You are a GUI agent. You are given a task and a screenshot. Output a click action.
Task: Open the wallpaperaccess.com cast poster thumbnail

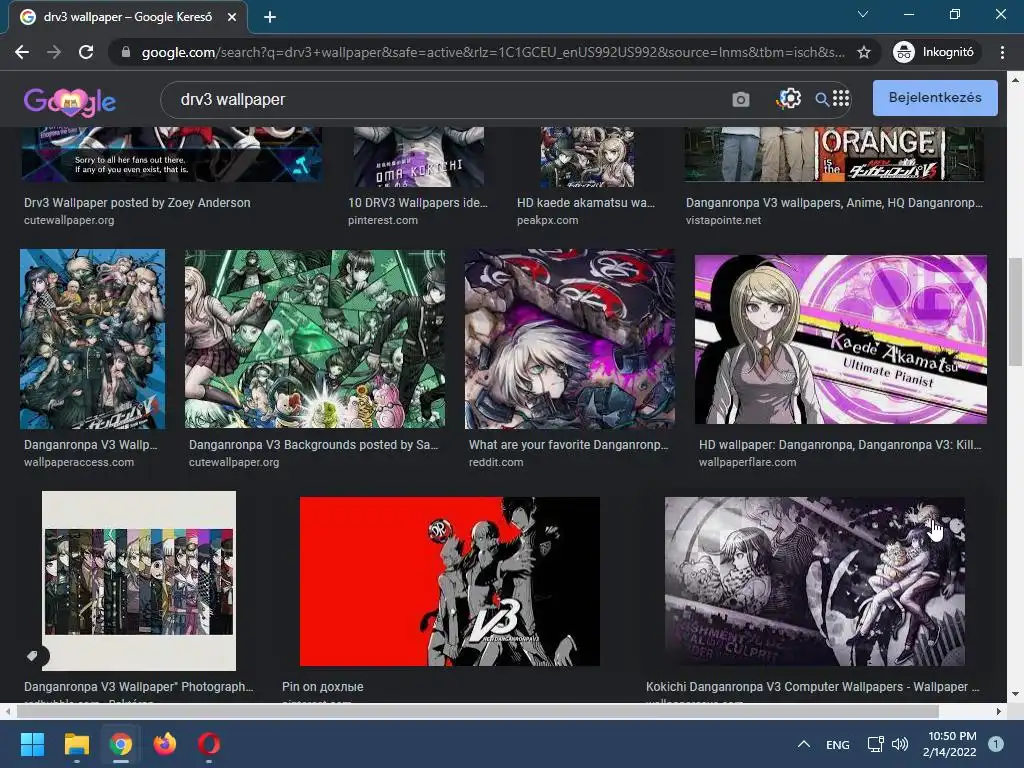point(92,339)
